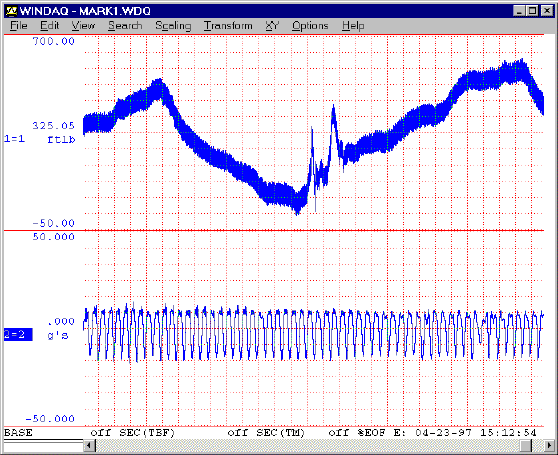Viewport: 558px width, 455px height.
Task: Click the horizontal scrollbar thumb
Action: coord(526,445)
